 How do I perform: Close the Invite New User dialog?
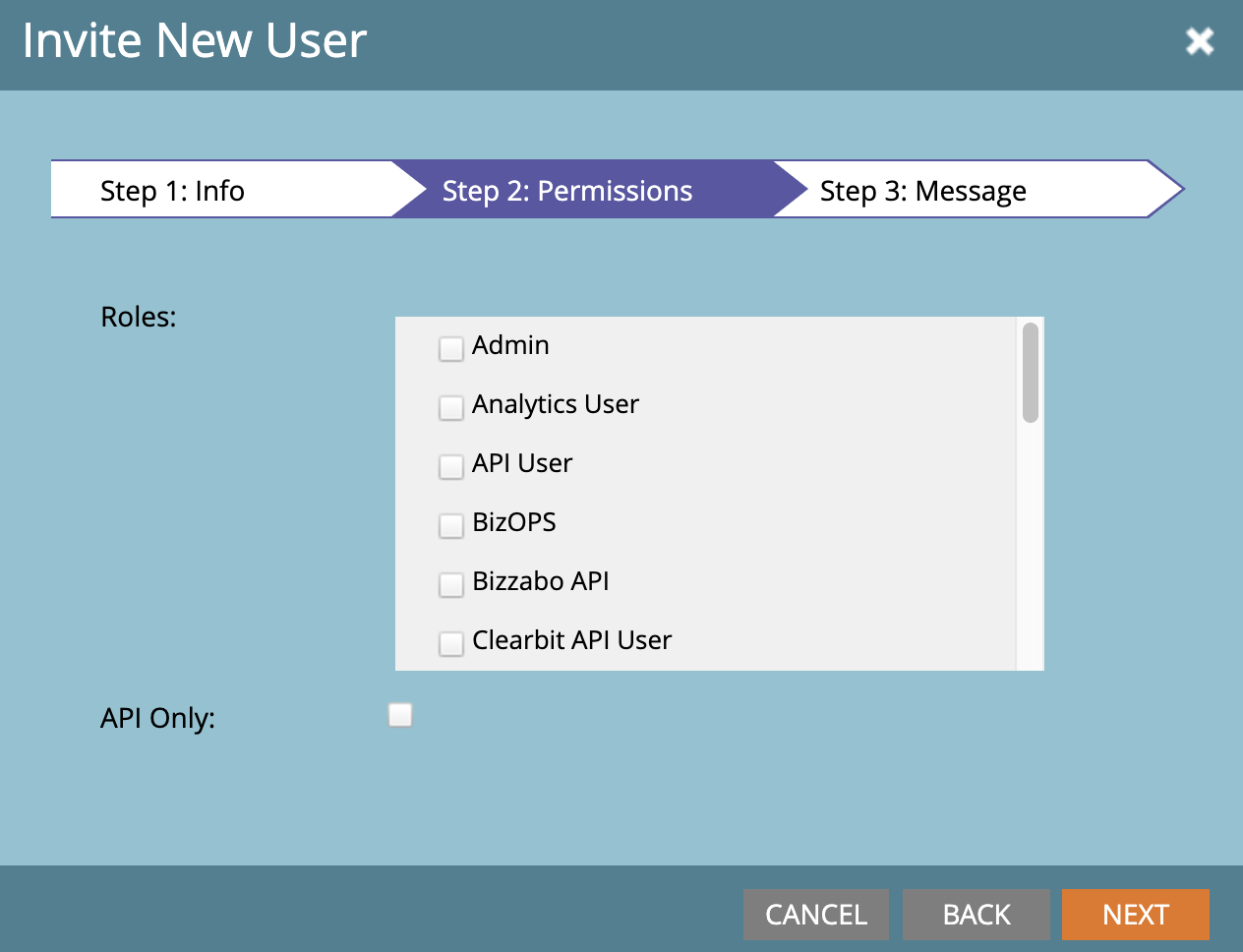pyautogui.click(x=1199, y=41)
